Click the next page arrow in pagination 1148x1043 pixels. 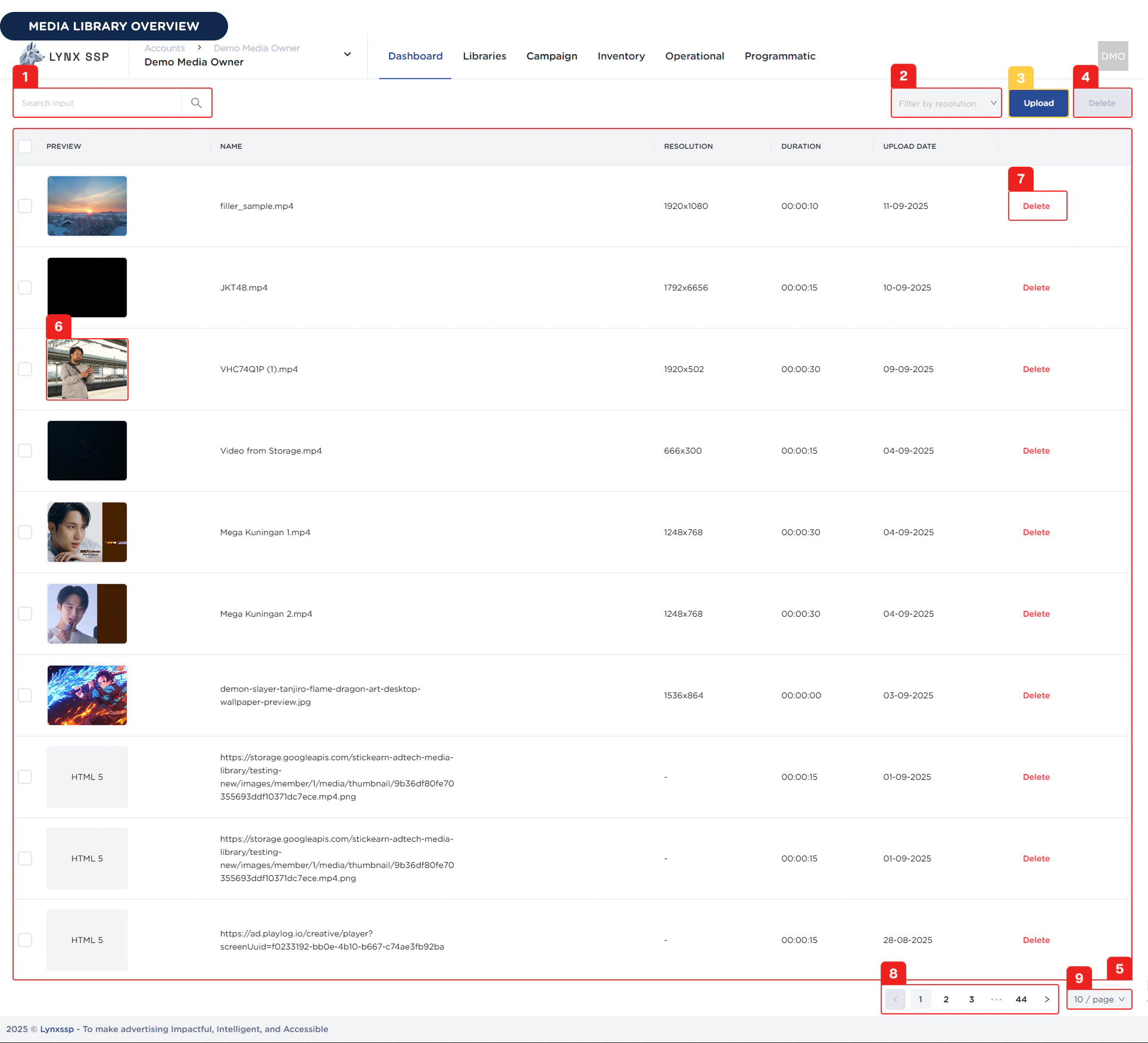[1047, 999]
